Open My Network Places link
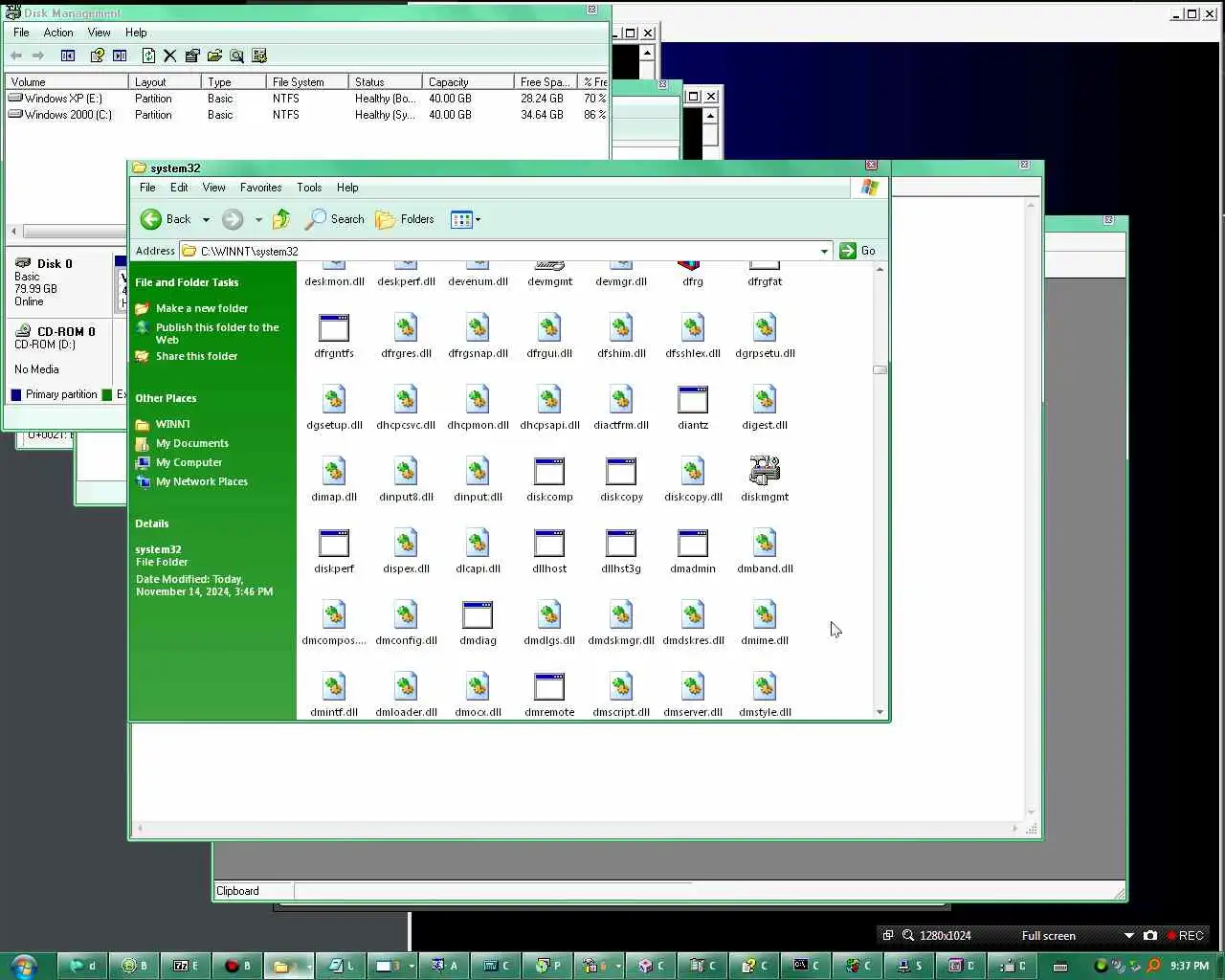The width and height of the screenshot is (1225, 980). point(202,481)
